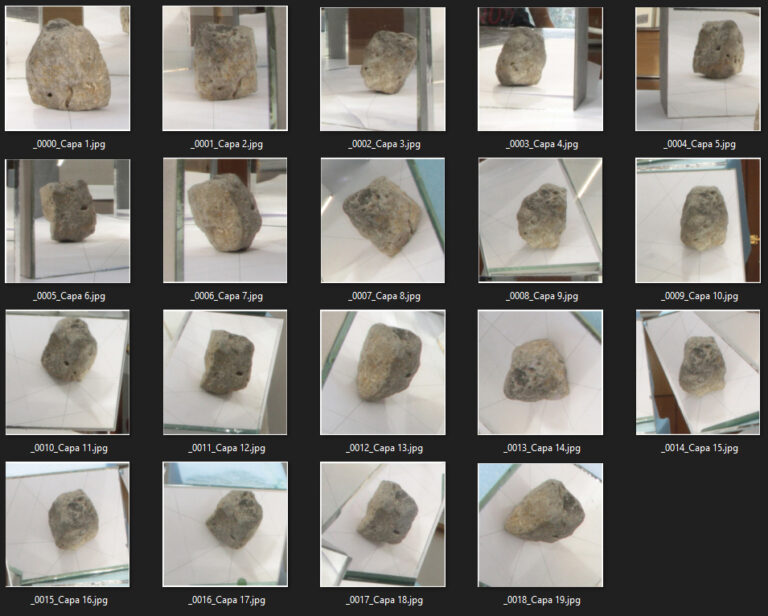Select the _0009_Capa 10.jpg thumbnail

point(698,220)
